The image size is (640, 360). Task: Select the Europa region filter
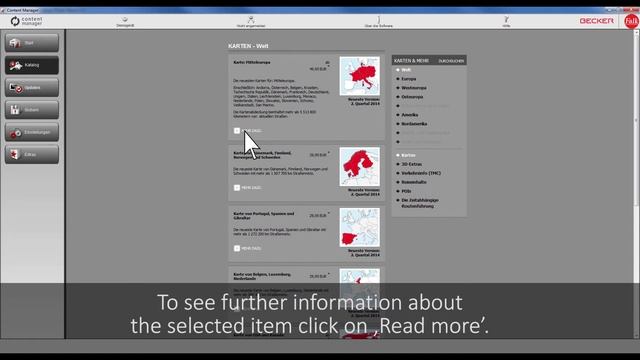click(409, 79)
